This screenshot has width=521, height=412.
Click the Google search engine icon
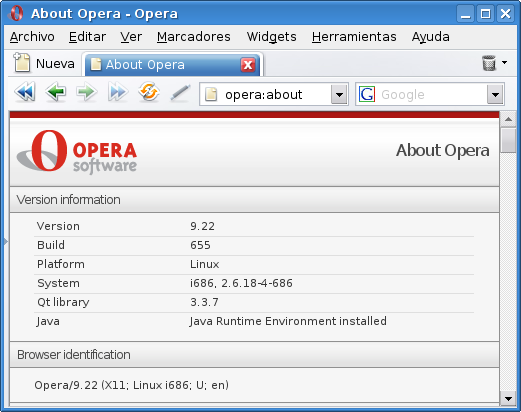point(367,94)
